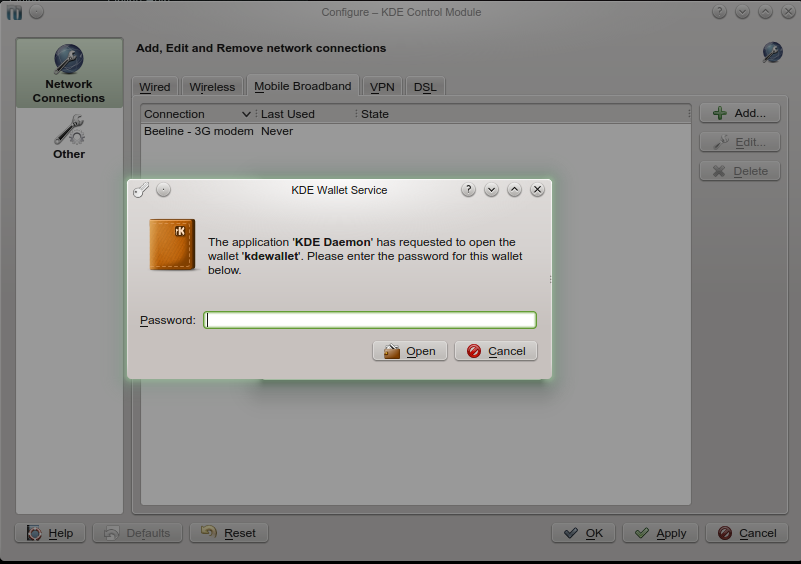This screenshot has width=801, height=564.
Task: Open Help in the Control Module window
Action: pos(50,533)
